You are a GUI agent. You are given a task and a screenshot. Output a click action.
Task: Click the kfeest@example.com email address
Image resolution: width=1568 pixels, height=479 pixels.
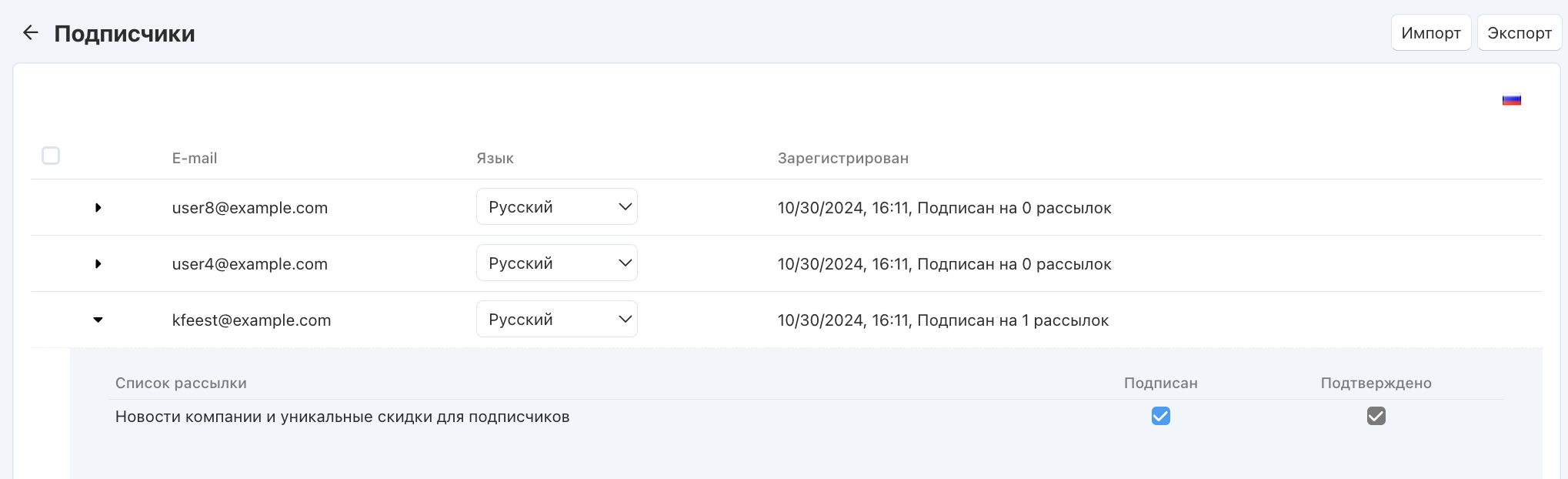pos(251,320)
